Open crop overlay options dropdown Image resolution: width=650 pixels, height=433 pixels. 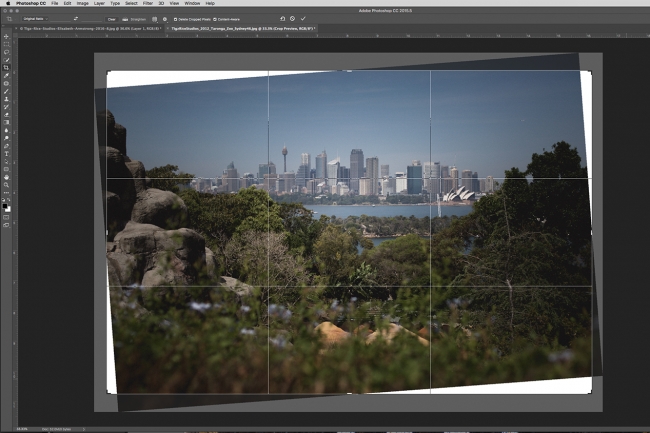[x=155, y=19]
